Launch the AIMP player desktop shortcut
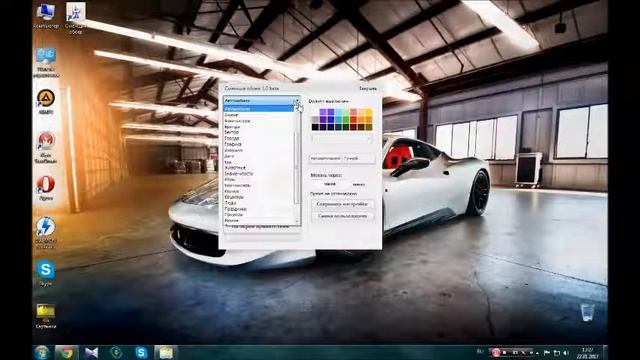The image size is (640, 360). [46, 101]
